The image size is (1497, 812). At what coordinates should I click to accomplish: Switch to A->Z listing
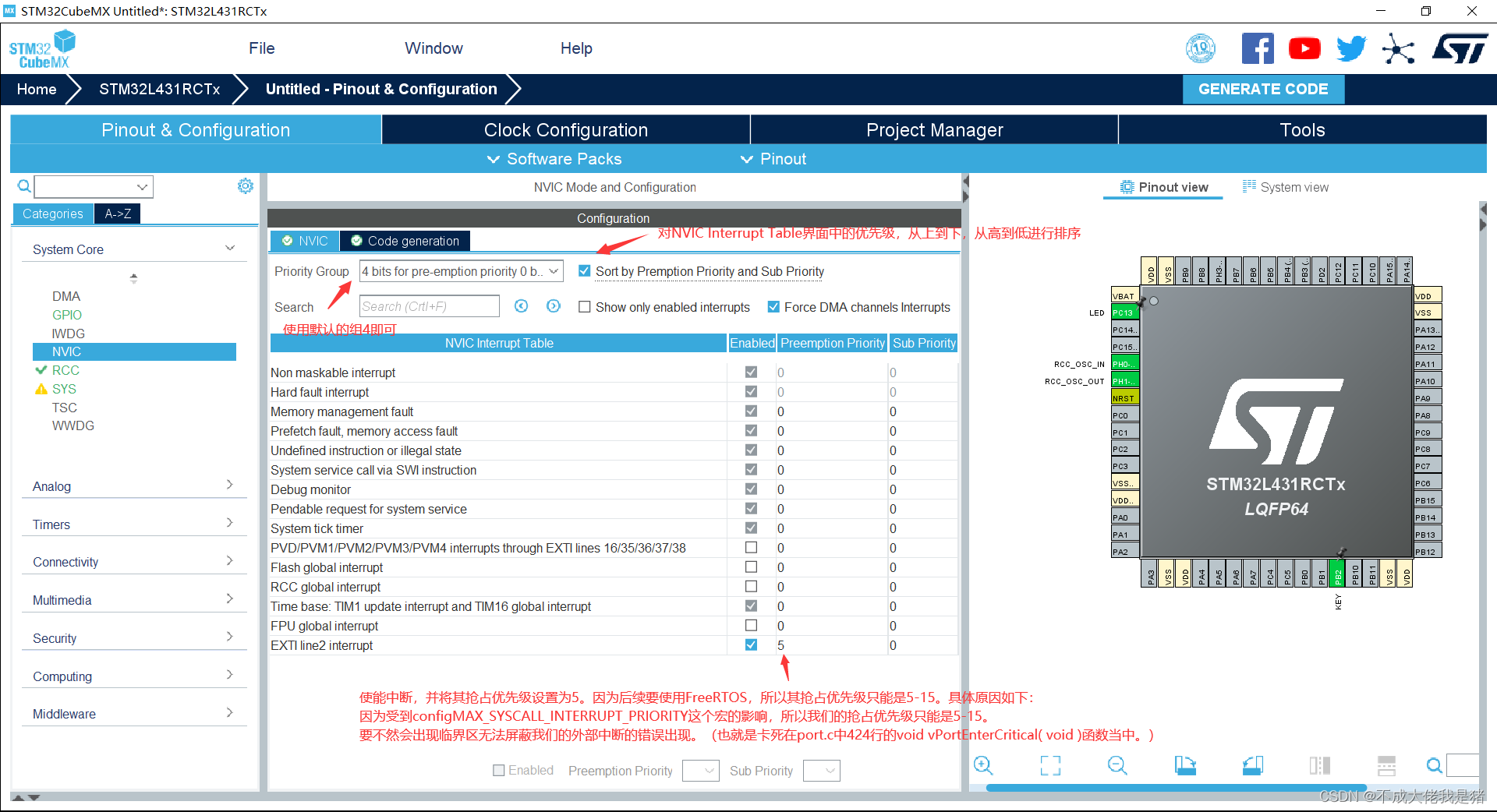118,214
